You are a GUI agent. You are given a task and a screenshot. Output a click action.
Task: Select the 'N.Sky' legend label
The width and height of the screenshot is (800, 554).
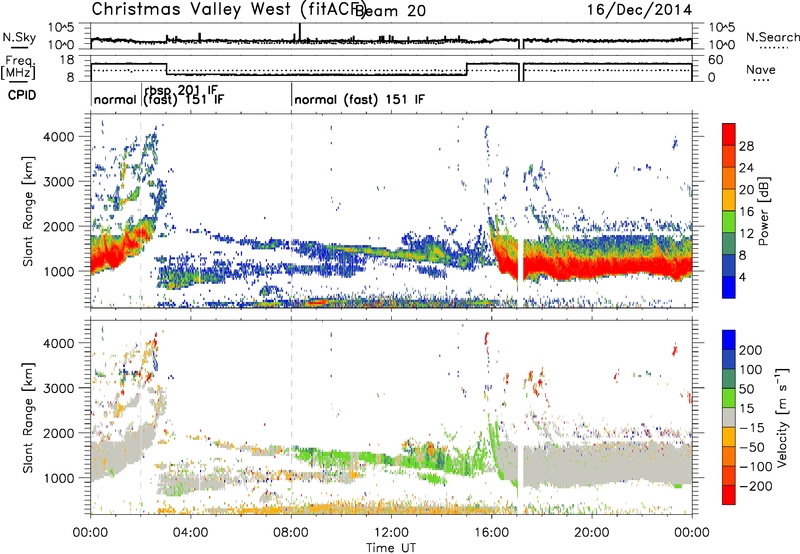click(19, 37)
